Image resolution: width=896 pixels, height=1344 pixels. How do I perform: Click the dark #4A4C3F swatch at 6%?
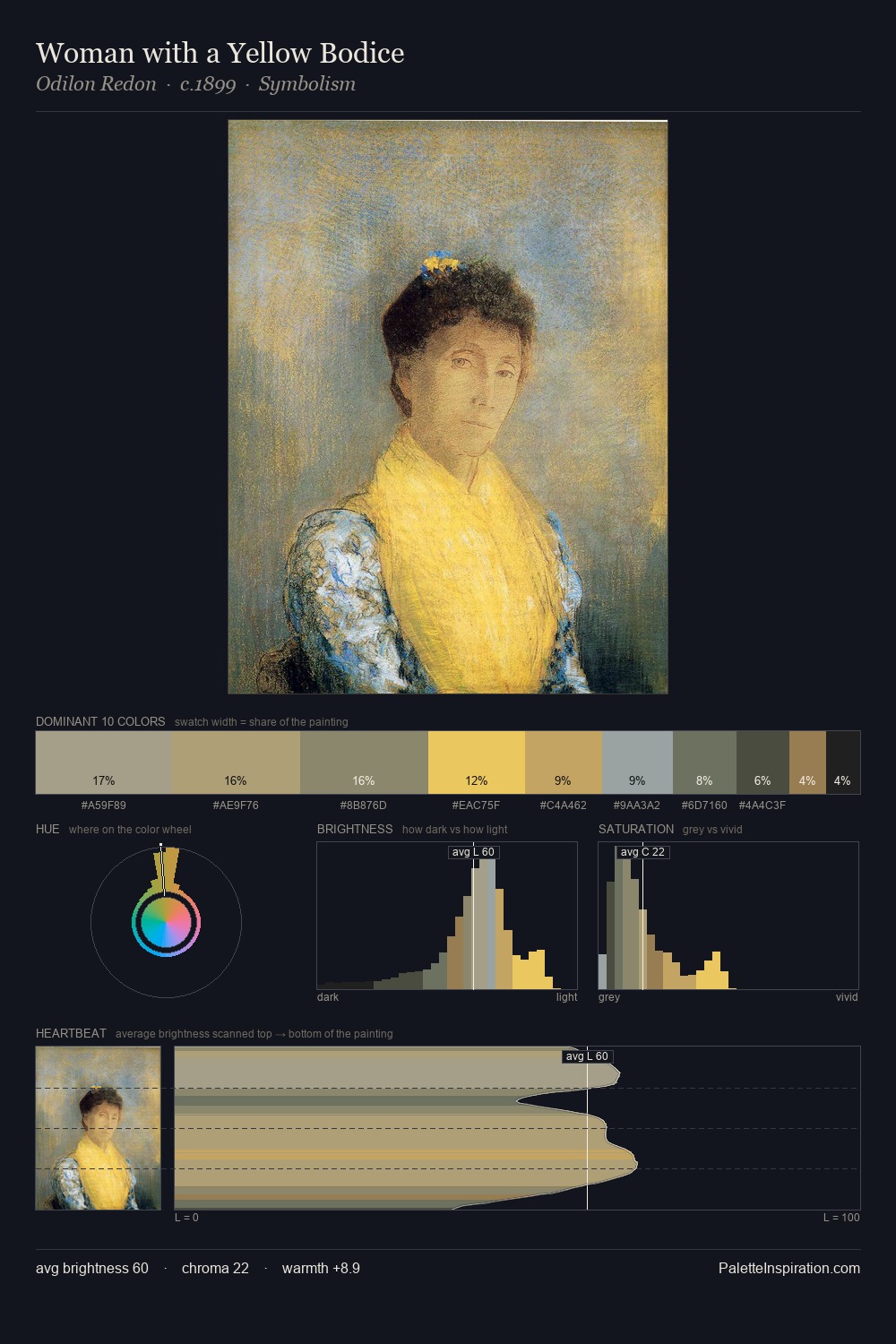point(762,762)
